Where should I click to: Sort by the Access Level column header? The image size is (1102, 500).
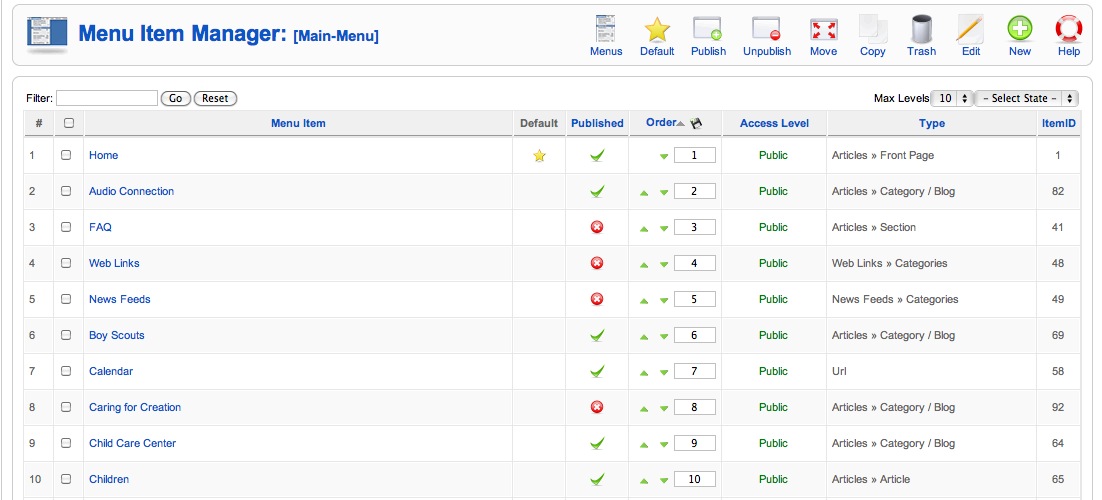(774, 123)
